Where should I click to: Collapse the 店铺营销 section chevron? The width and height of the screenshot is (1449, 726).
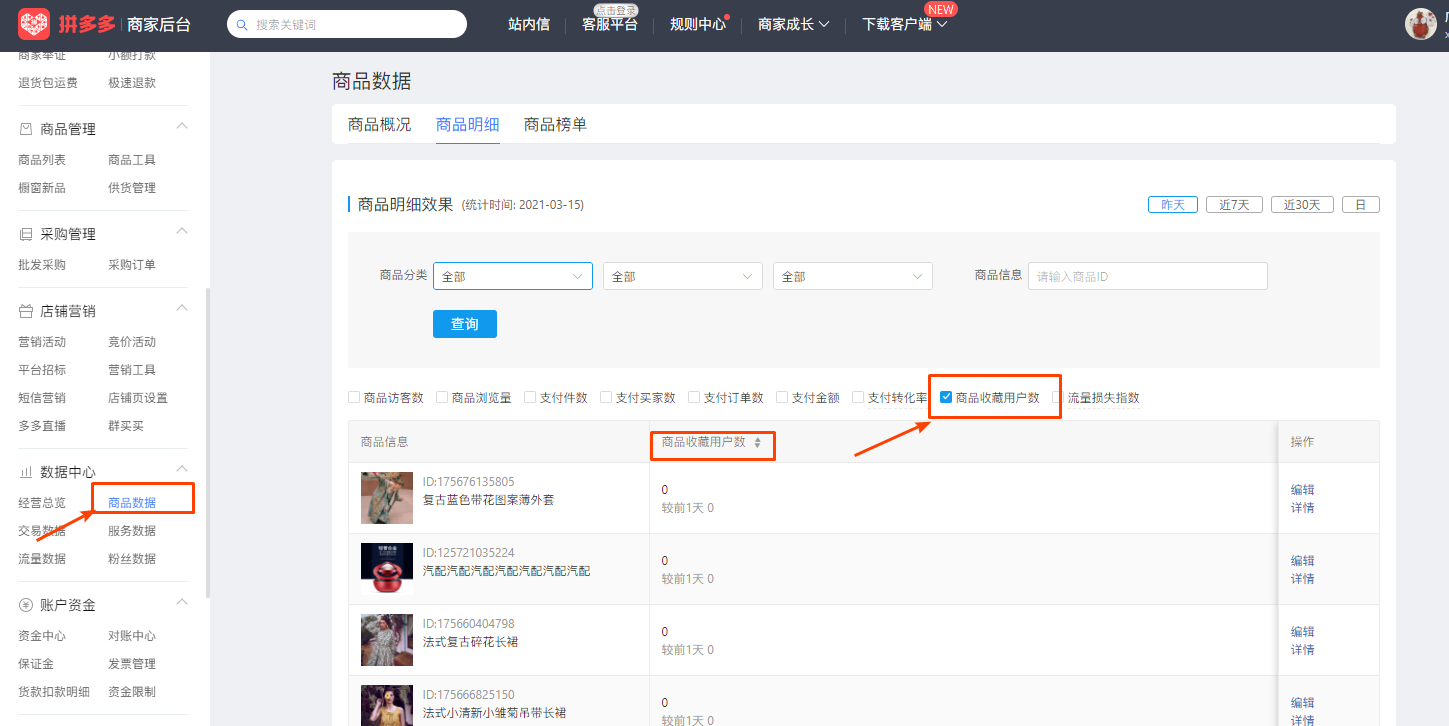pyautogui.click(x=182, y=307)
